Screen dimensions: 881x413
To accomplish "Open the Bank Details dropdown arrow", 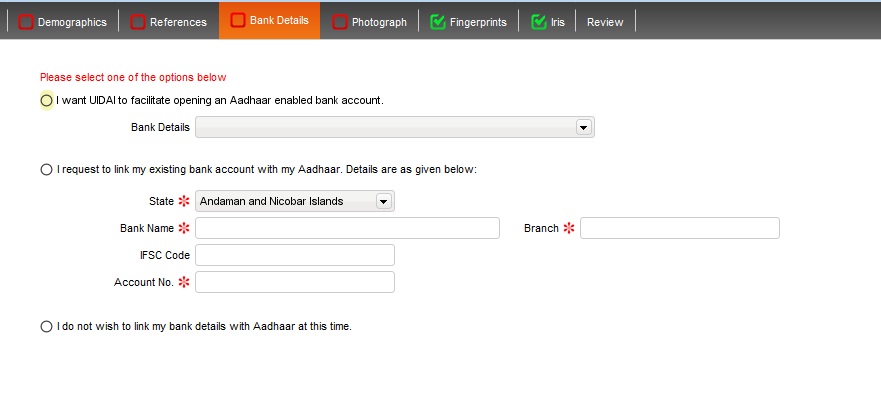I will pos(584,128).
